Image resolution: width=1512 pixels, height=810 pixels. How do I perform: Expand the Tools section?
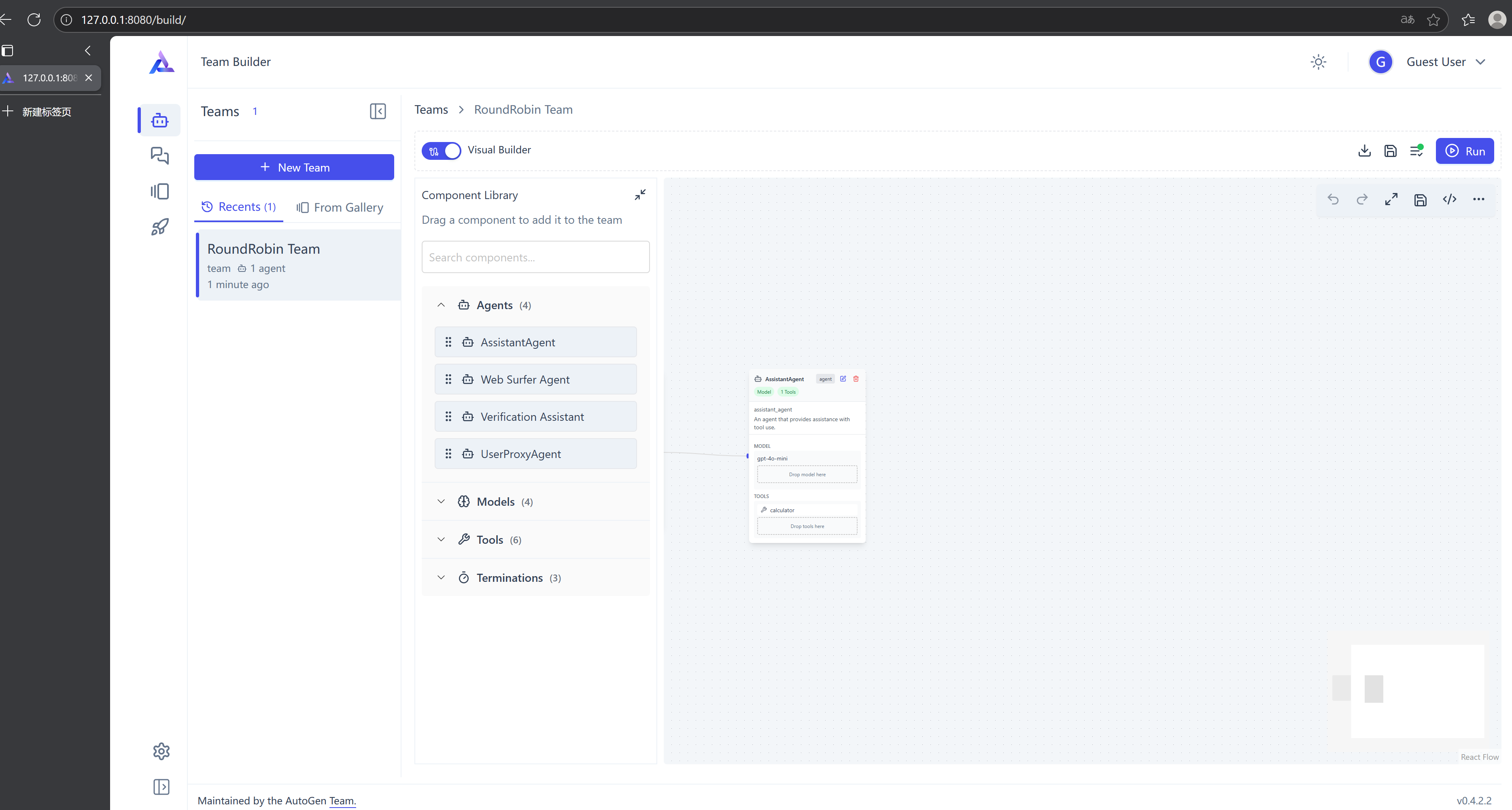coord(490,540)
